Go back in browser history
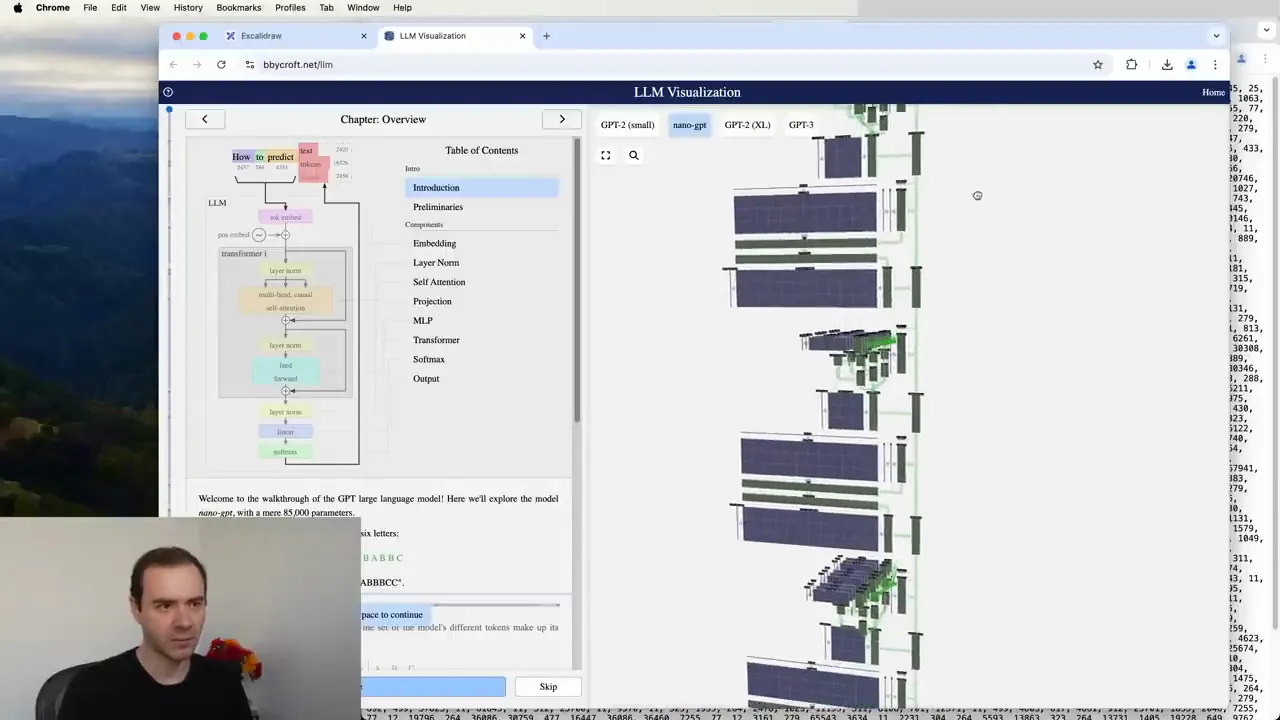 [x=173, y=64]
